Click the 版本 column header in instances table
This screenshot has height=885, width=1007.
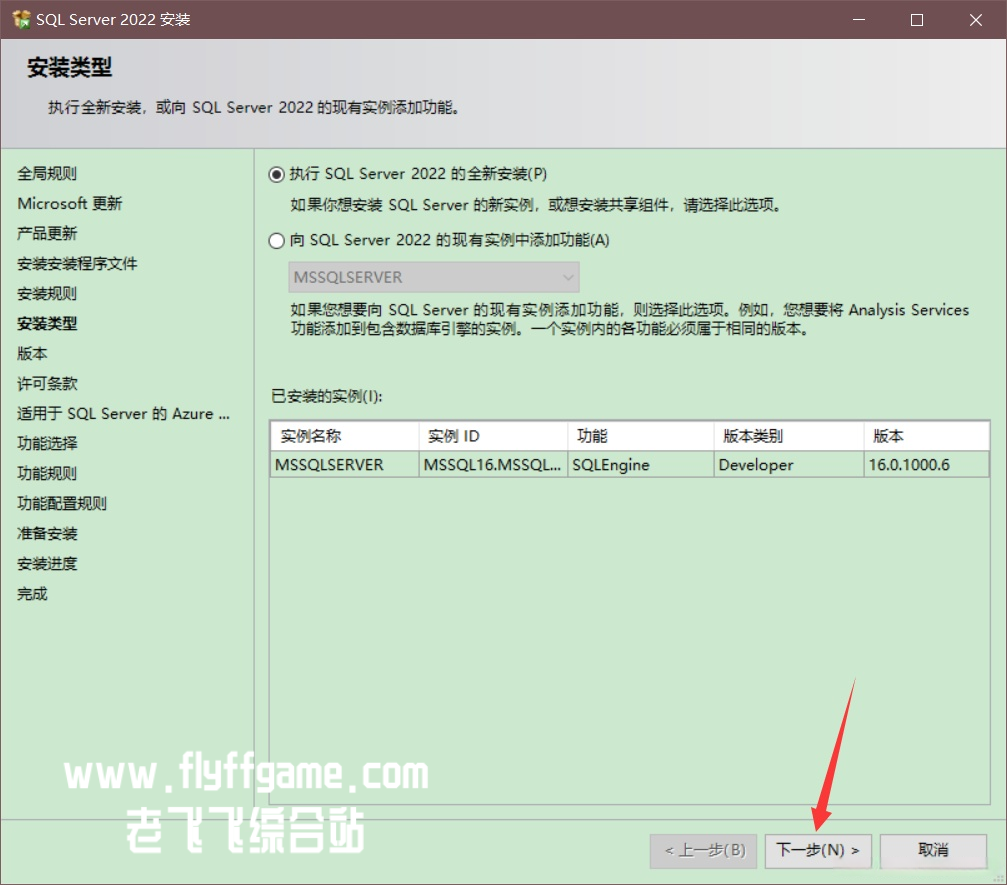(926, 436)
